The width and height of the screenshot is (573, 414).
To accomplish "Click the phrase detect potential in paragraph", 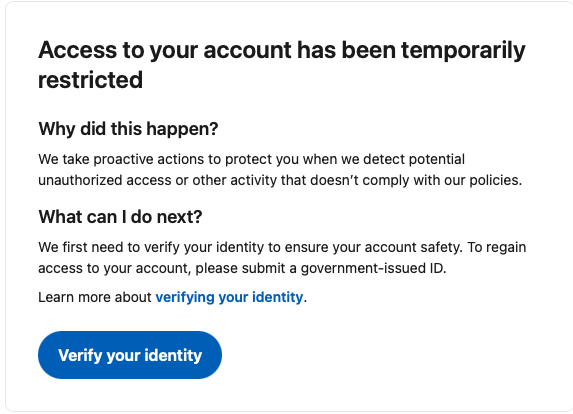I will [414, 159].
